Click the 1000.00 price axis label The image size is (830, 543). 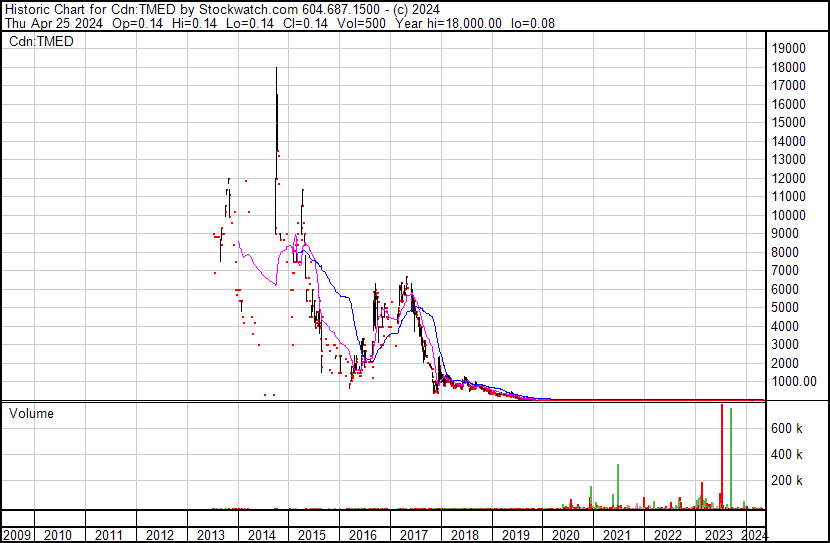[x=794, y=382]
